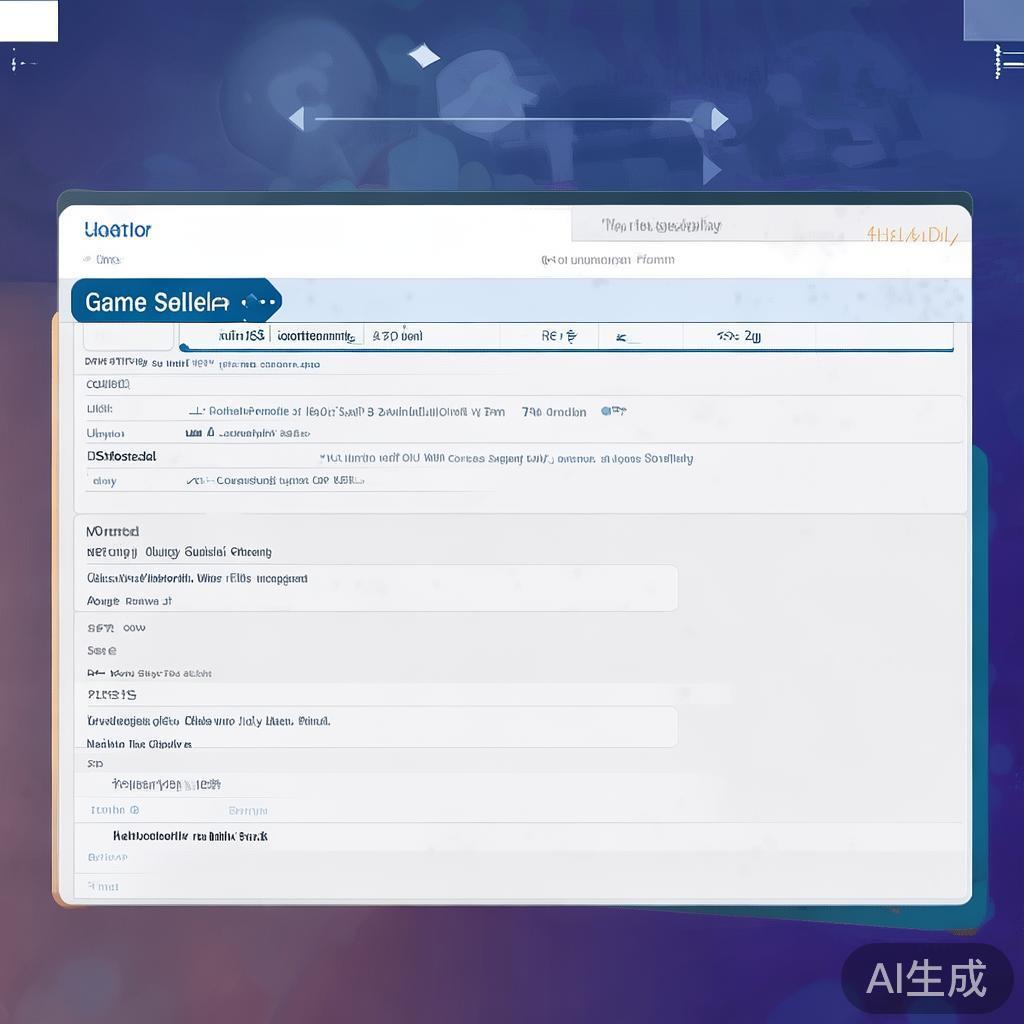Viewport: 1024px width, 1024px height.
Task: Click the white square in top-left corner
Action: pyautogui.click(x=29, y=21)
